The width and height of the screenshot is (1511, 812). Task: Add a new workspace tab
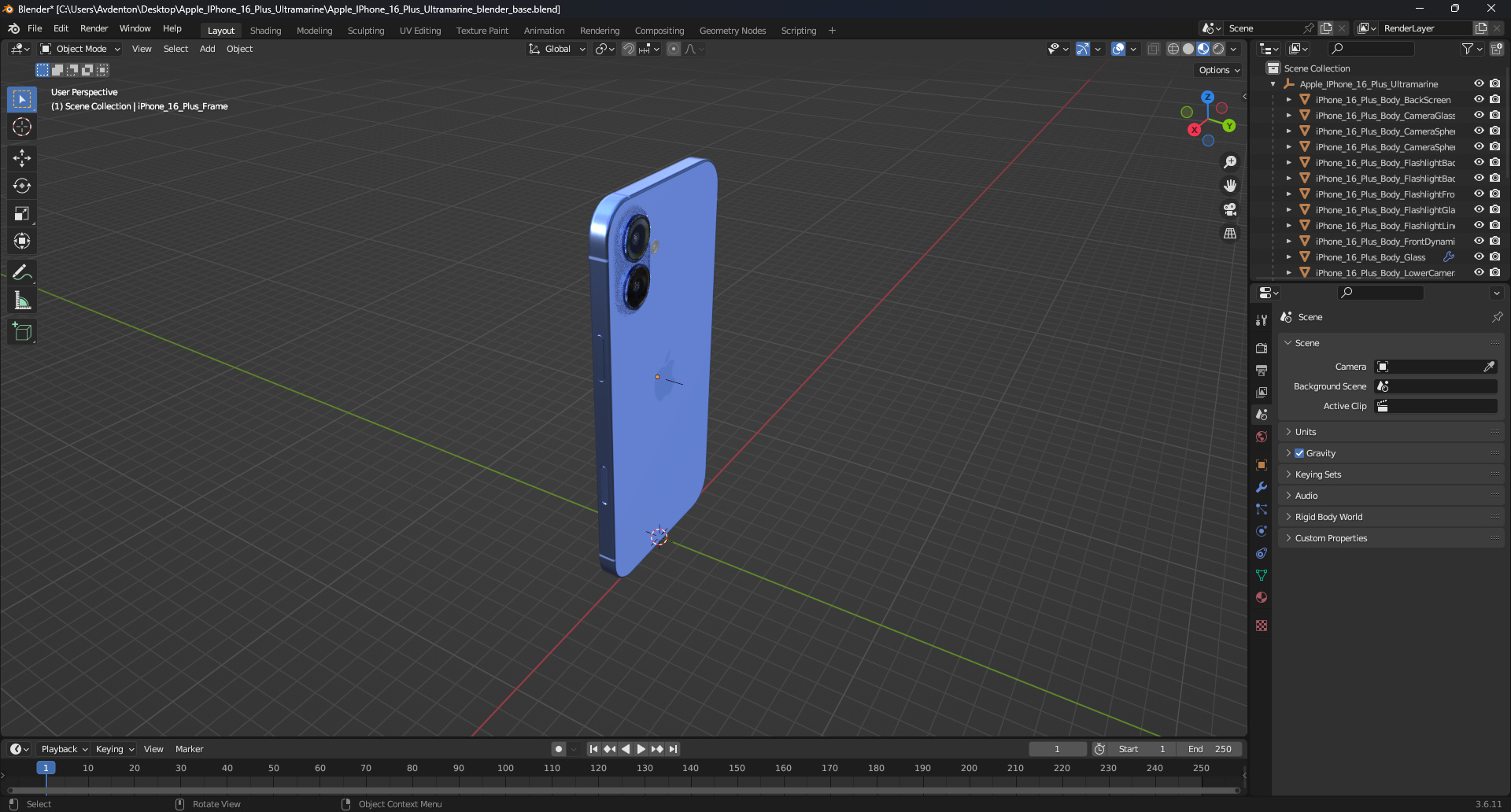(x=832, y=31)
